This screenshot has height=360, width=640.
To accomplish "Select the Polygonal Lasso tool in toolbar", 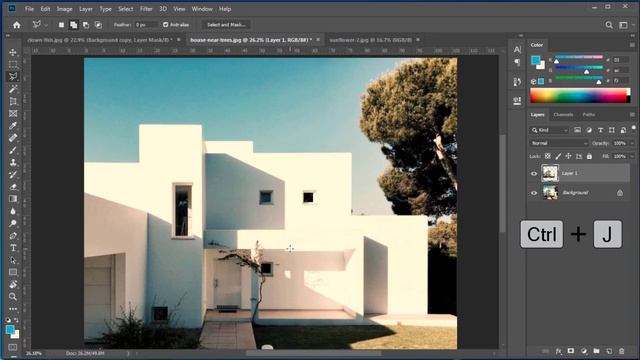I will 13,77.
